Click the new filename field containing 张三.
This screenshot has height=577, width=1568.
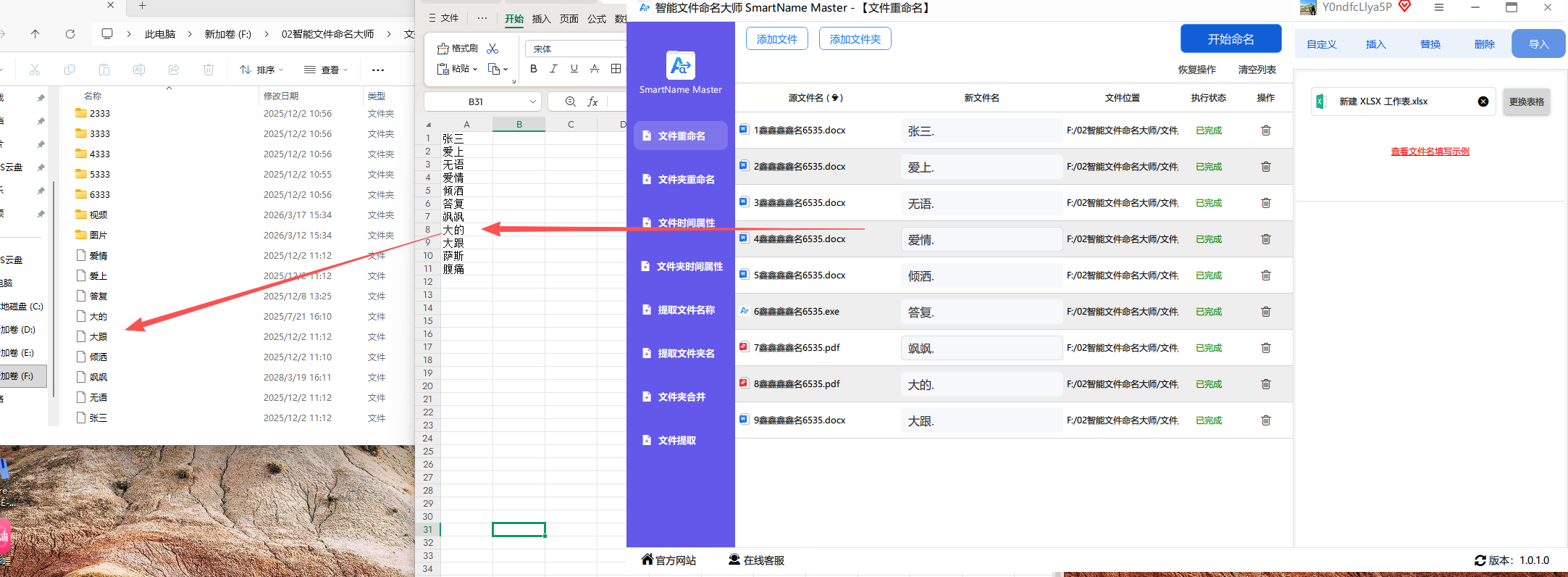[x=981, y=131]
